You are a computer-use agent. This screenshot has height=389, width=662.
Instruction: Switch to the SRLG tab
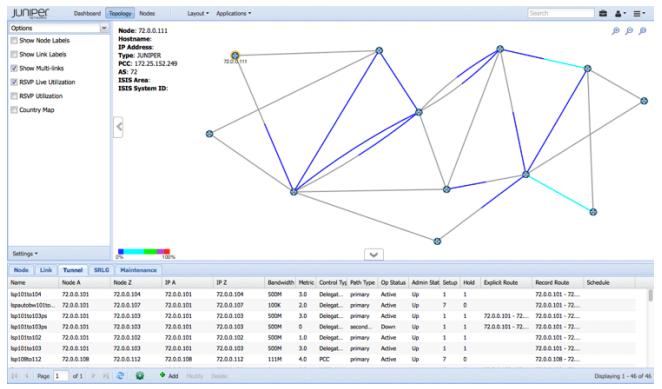click(x=101, y=270)
